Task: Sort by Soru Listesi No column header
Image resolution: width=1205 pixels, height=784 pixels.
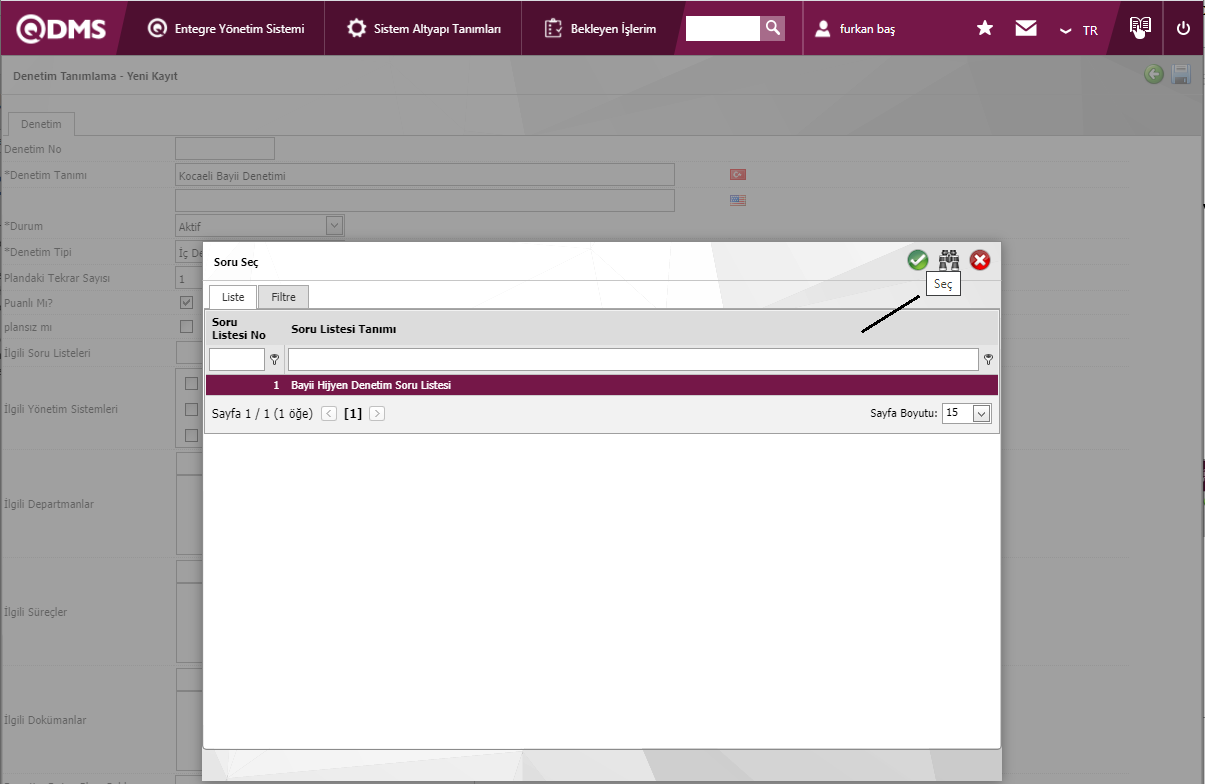Action: (x=239, y=328)
